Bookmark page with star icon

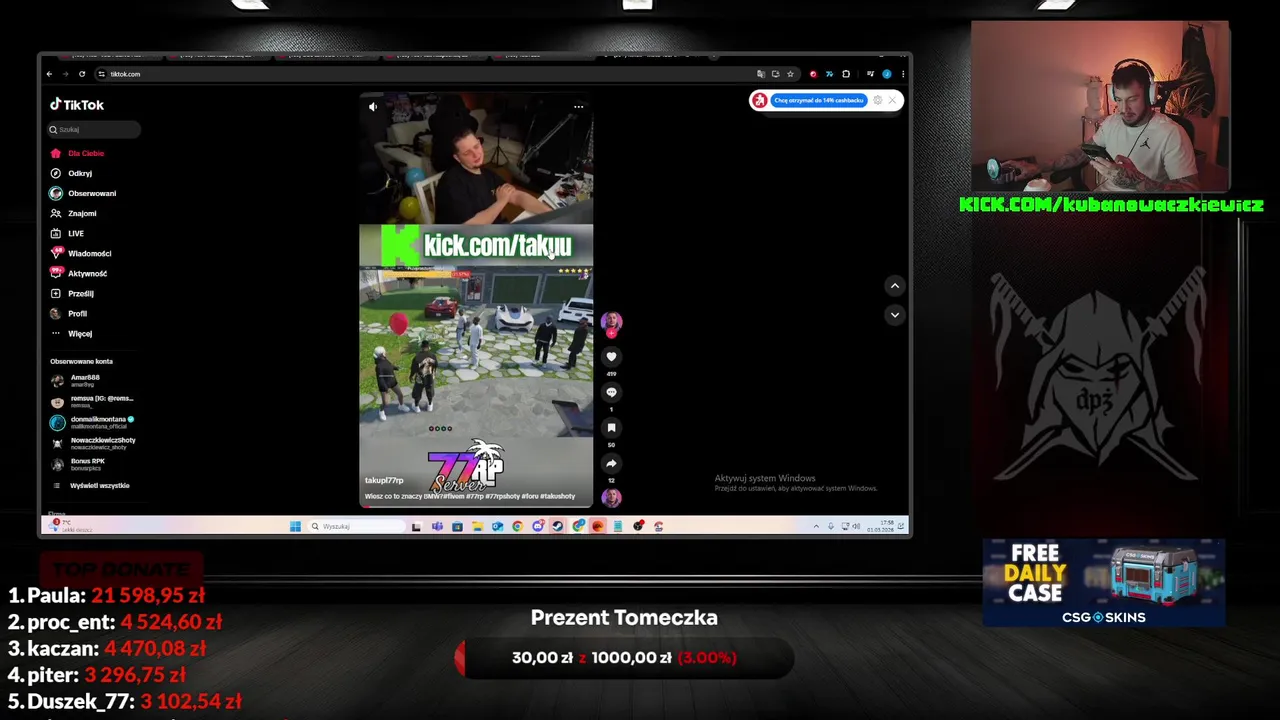(x=790, y=74)
